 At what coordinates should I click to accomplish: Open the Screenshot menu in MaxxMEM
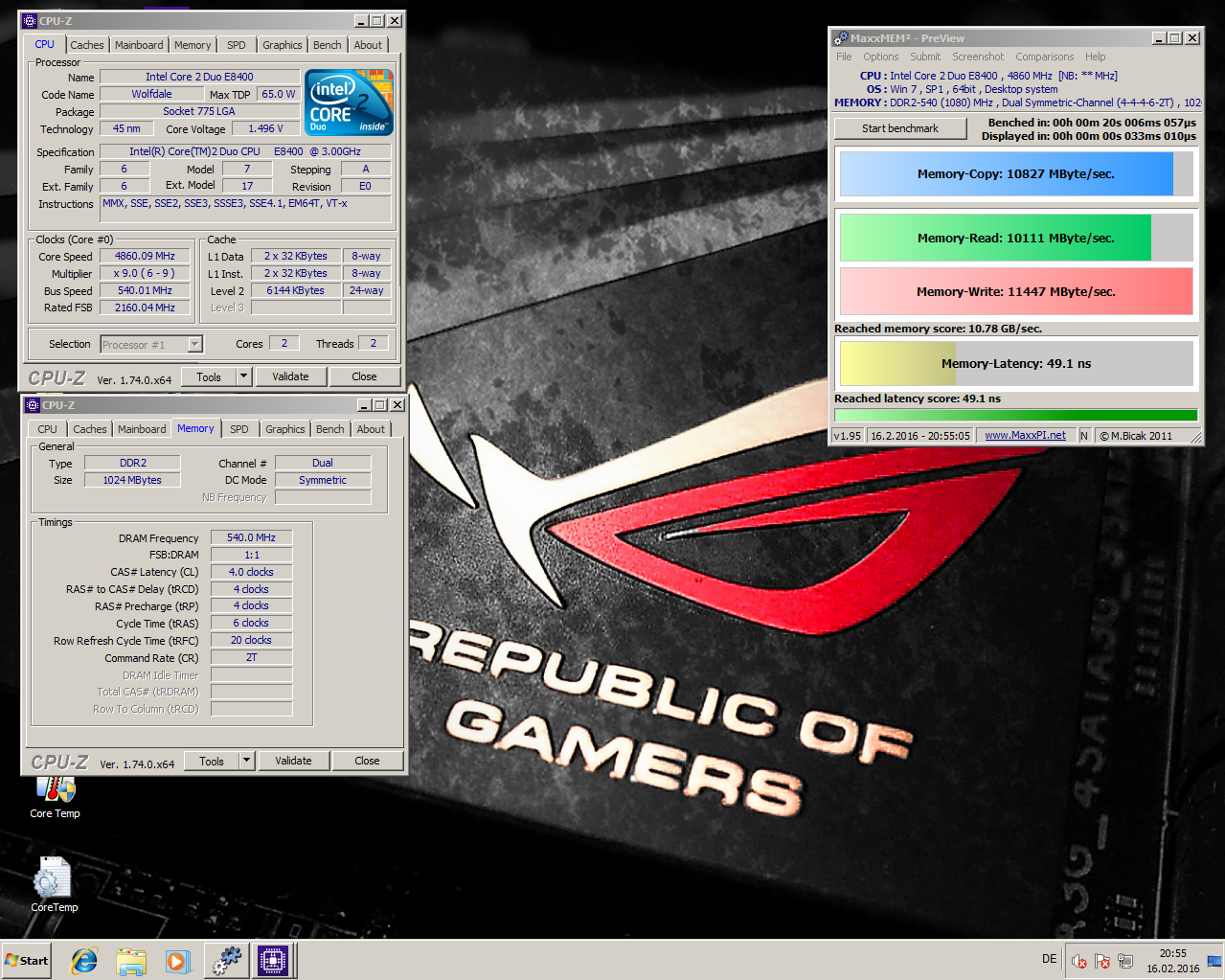click(978, 57)
